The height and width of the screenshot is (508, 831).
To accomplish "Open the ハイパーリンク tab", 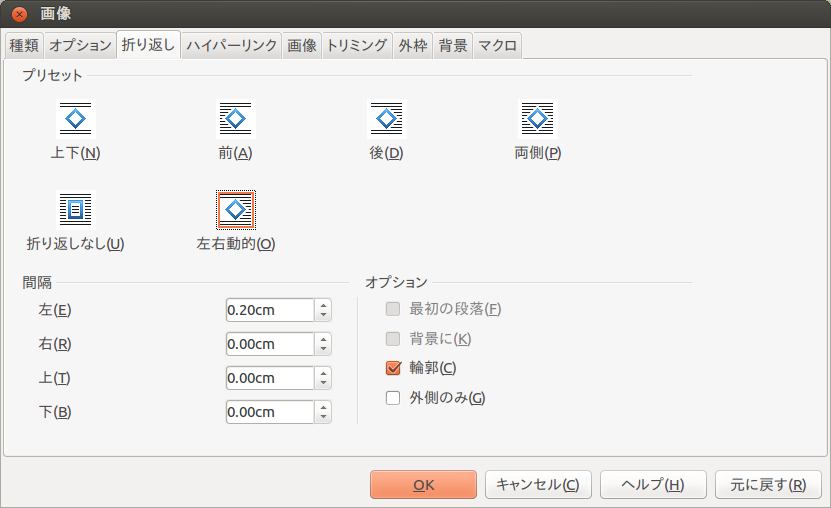I will click(x=232, y=46).
